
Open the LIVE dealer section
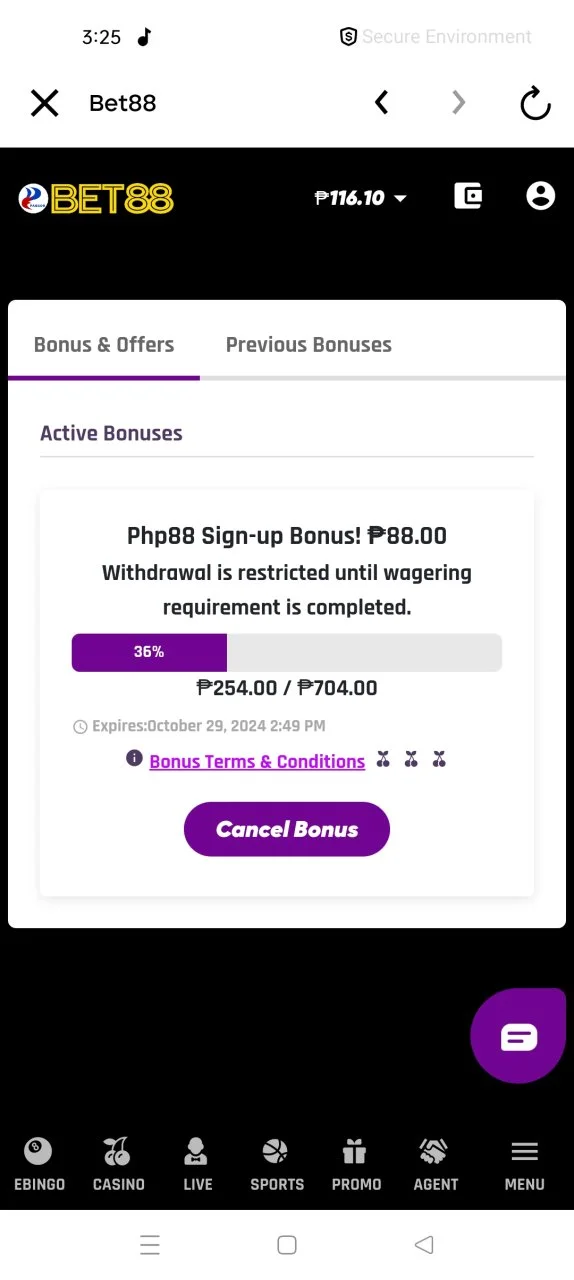pyautogui.click(x=198, y=1165)
